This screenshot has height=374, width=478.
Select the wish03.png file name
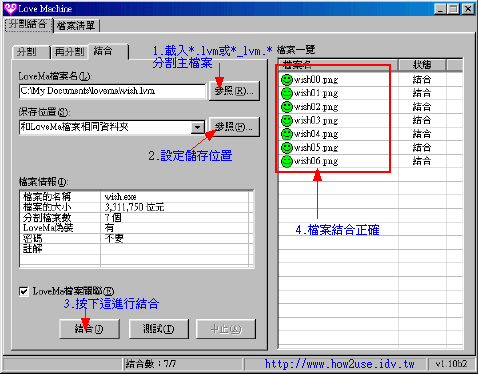pyautogui.click(x=316, y=120)
